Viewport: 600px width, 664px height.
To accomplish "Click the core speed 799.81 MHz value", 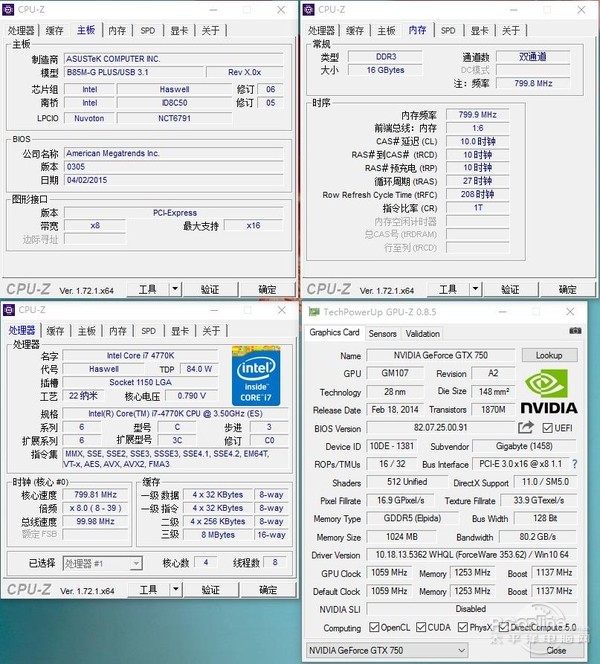I will (x=95, y=494).
